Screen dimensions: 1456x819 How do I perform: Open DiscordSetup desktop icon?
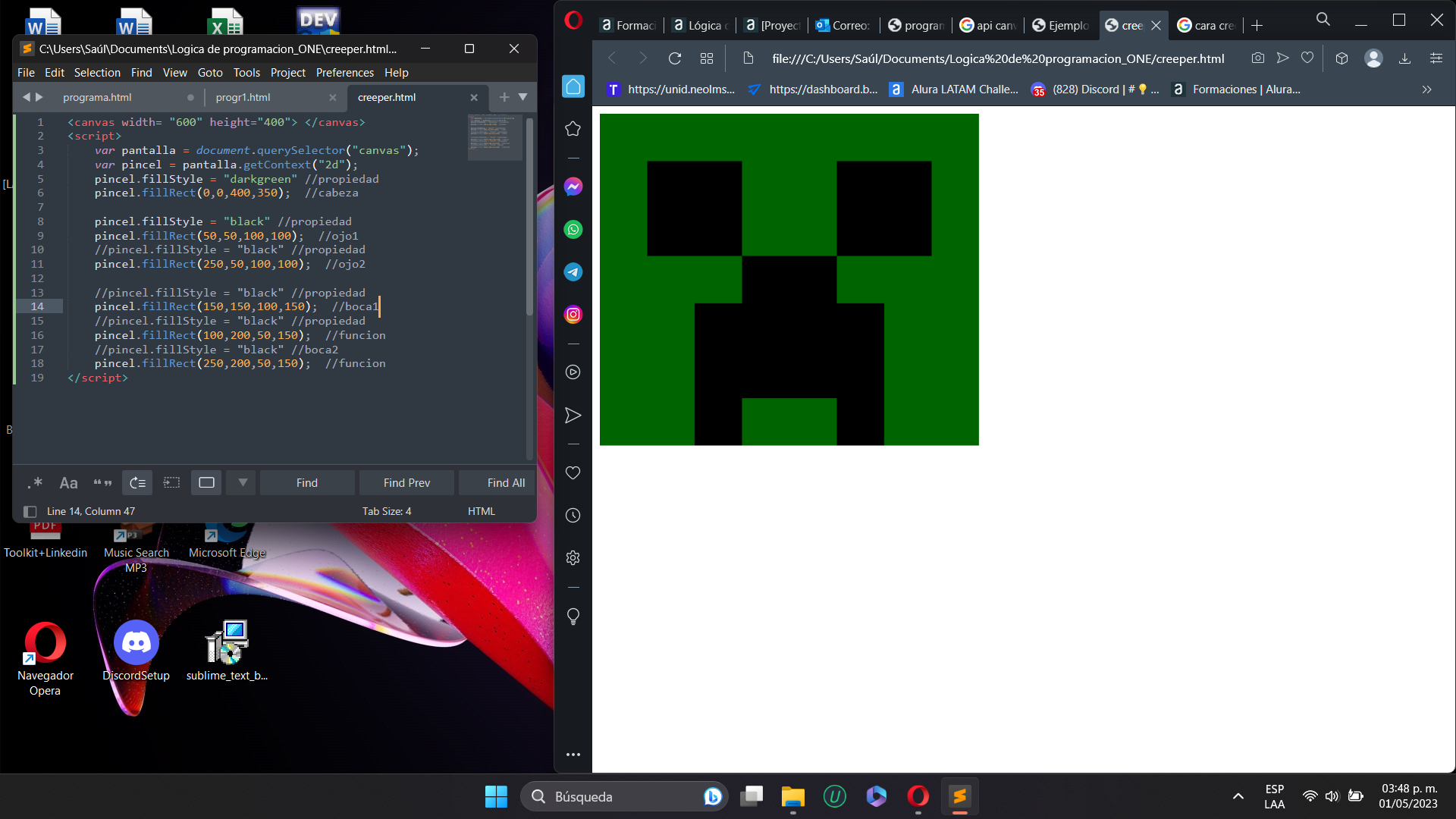[136, 652]
